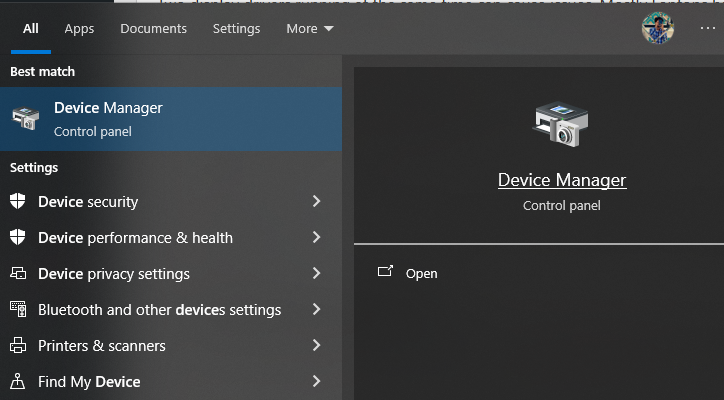Expand arrow for Bluetooth and other devices
Viewport: 724px width, 400px height.
pos(316,309)
